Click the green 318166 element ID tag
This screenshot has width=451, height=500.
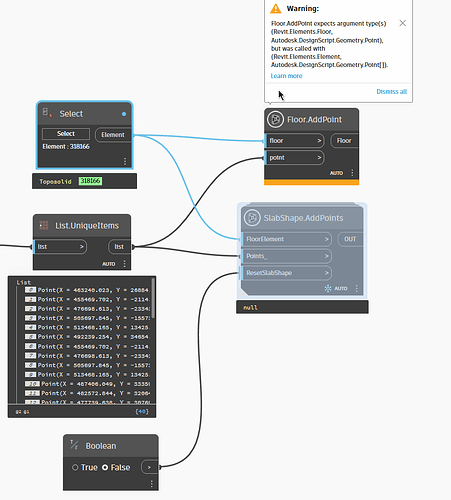(x=90, y=181)
